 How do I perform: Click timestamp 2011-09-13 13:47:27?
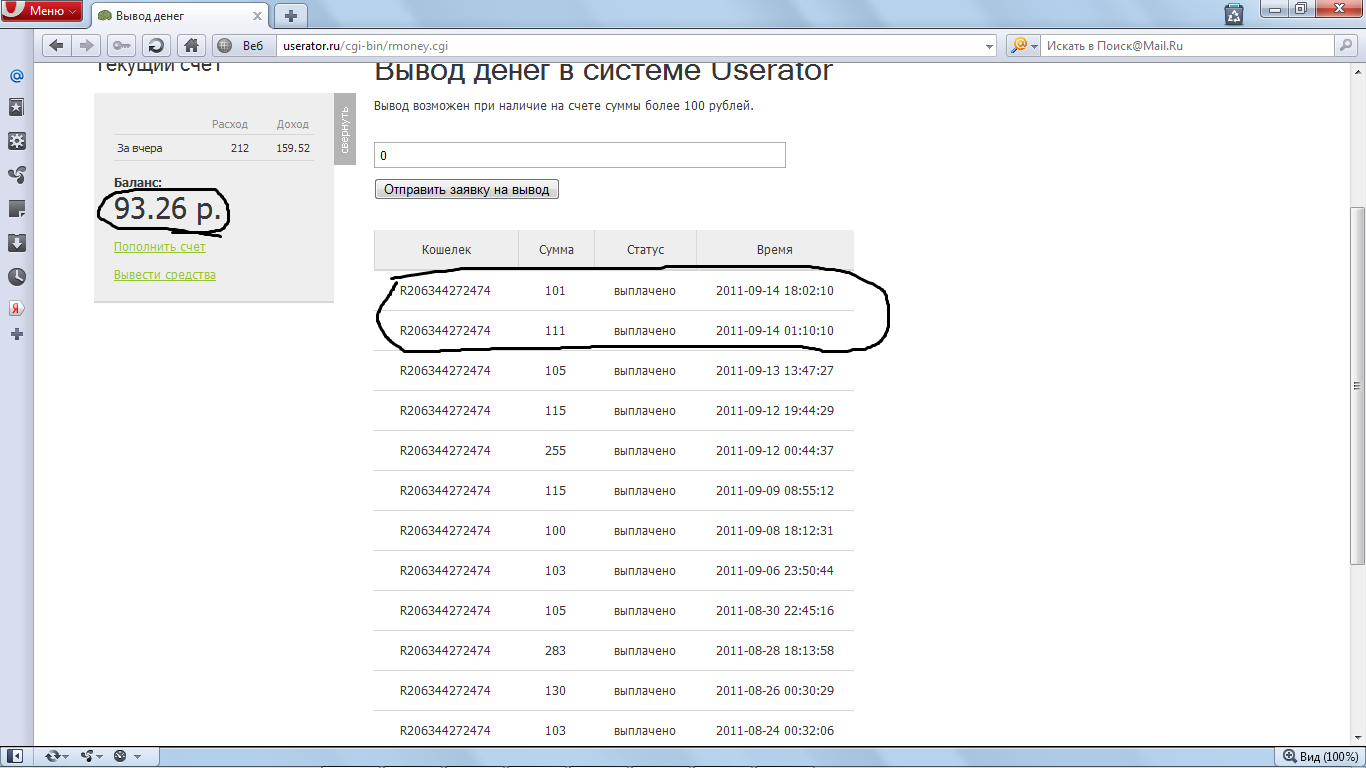tap(775, 371)
